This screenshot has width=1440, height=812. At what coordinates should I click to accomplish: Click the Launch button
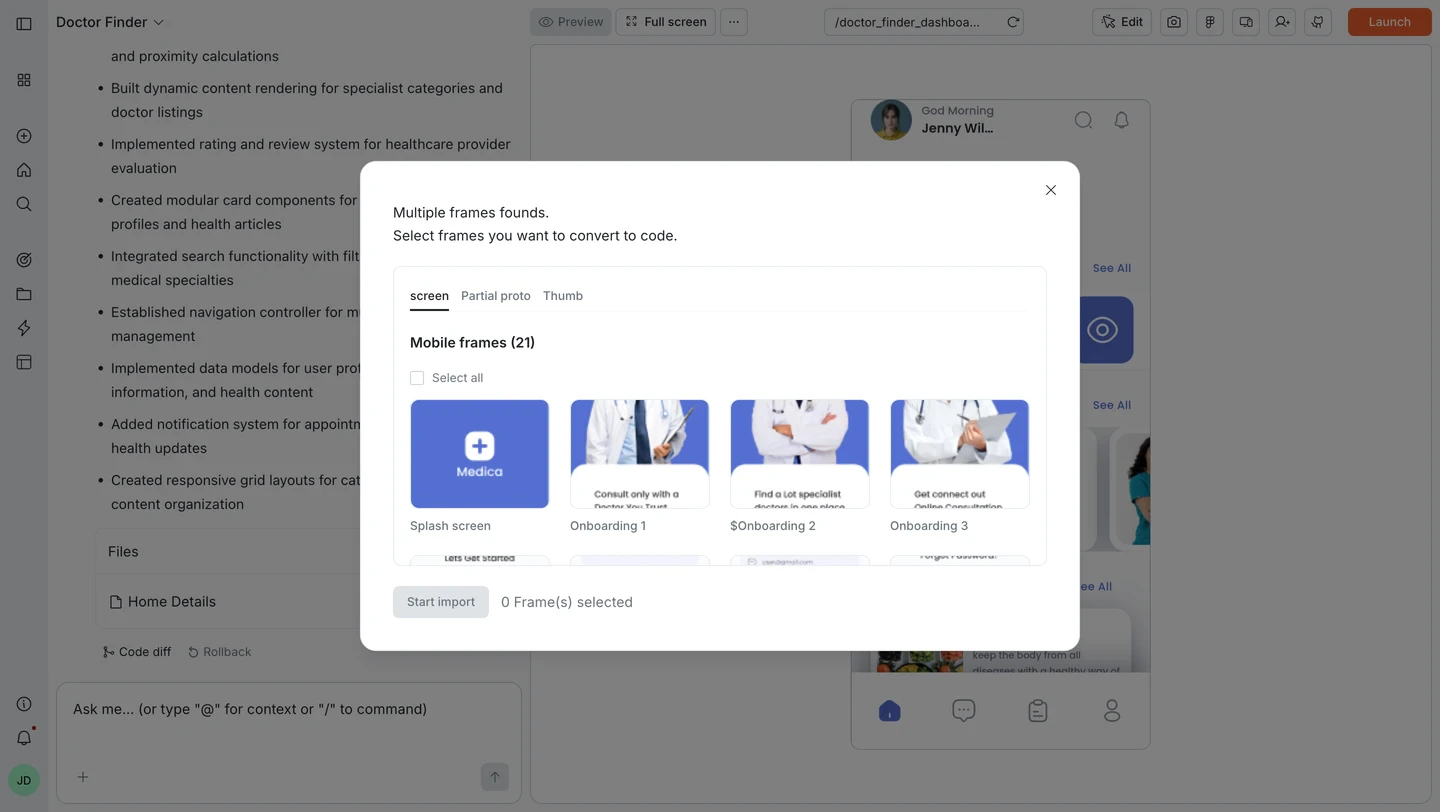[1389, 21]
